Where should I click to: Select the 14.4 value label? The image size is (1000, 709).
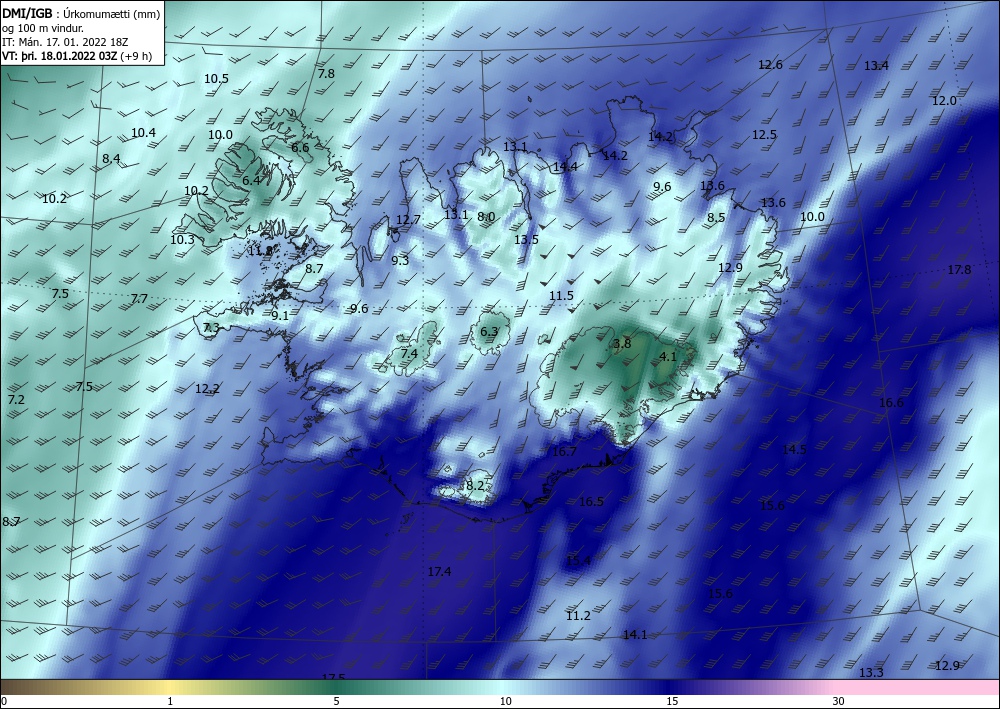pos(565,166)
